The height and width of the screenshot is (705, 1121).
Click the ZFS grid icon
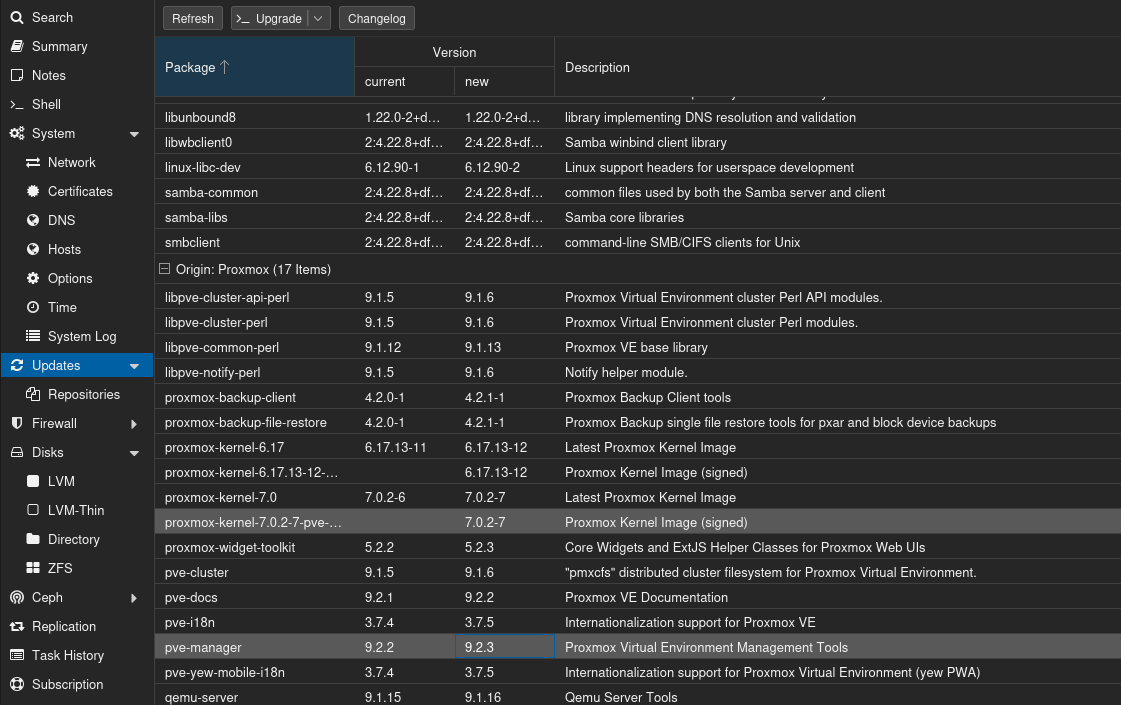[x=33, y=568]
